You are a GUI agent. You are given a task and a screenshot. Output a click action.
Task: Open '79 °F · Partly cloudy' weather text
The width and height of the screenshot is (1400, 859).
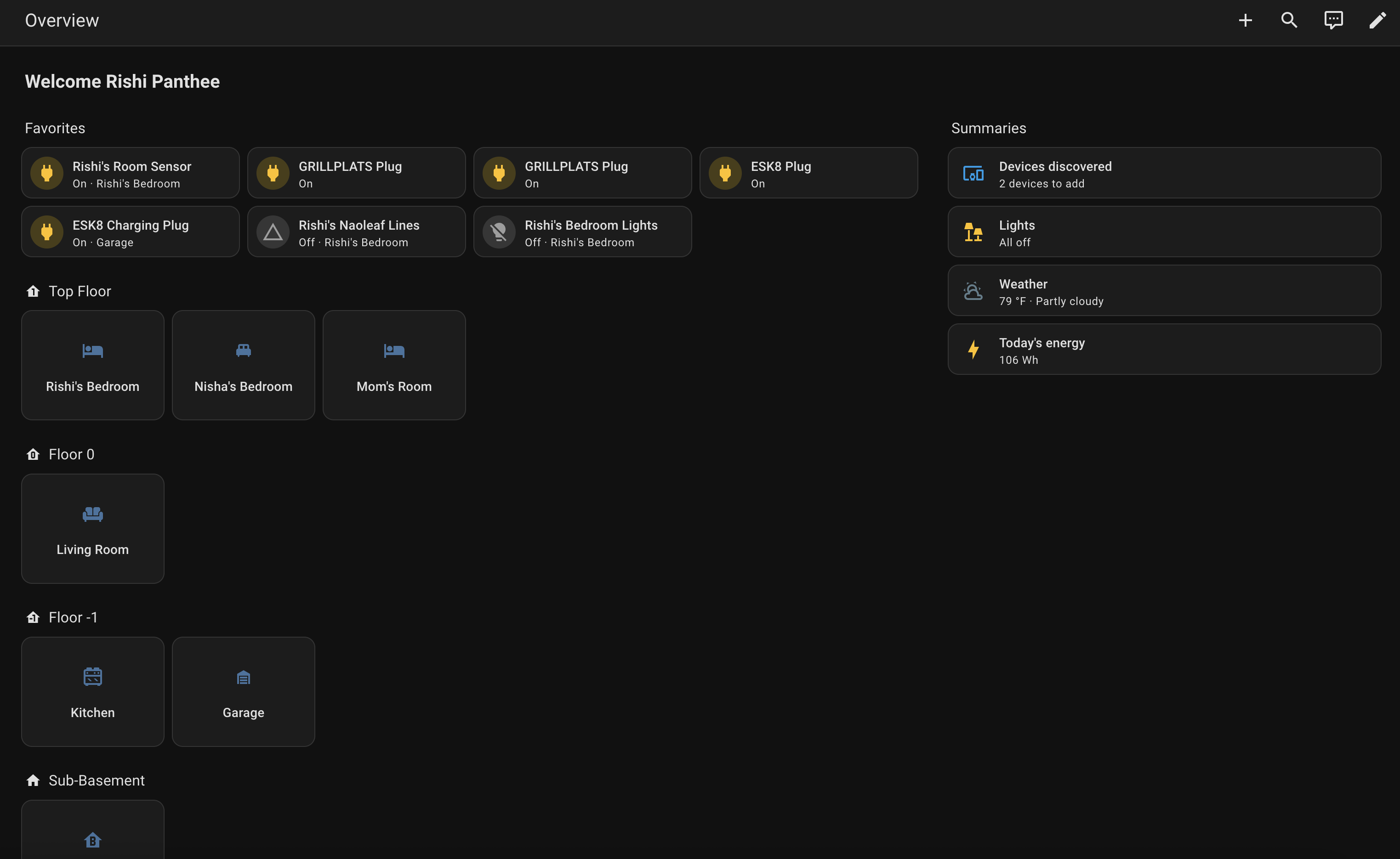1051,301
